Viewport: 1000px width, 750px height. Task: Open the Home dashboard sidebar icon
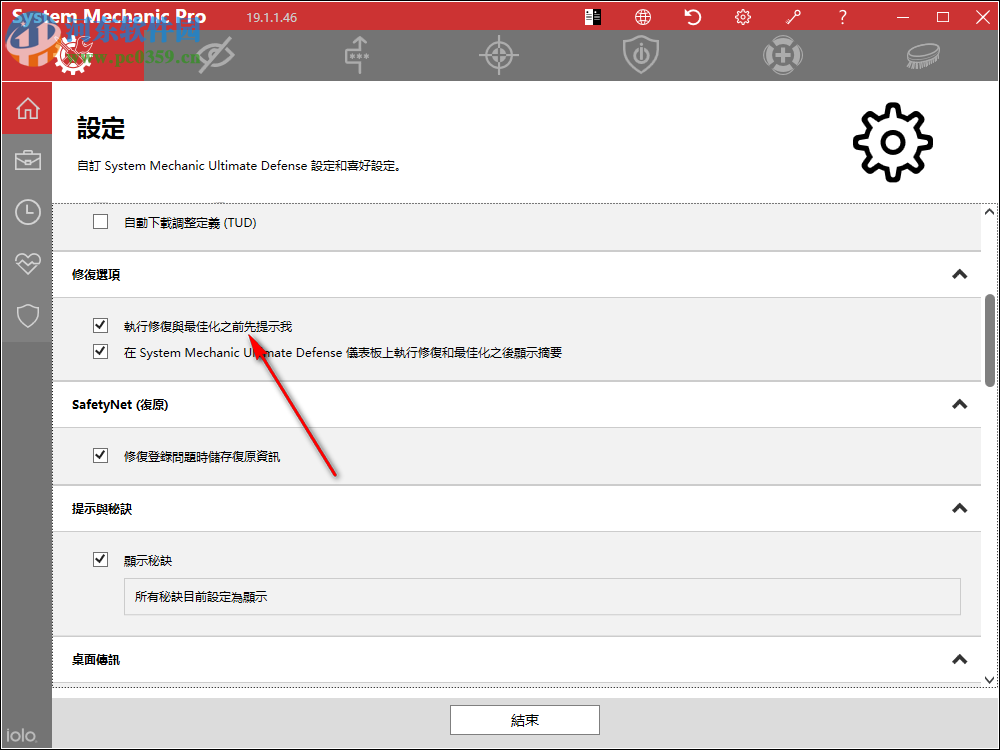click(27, 108)
